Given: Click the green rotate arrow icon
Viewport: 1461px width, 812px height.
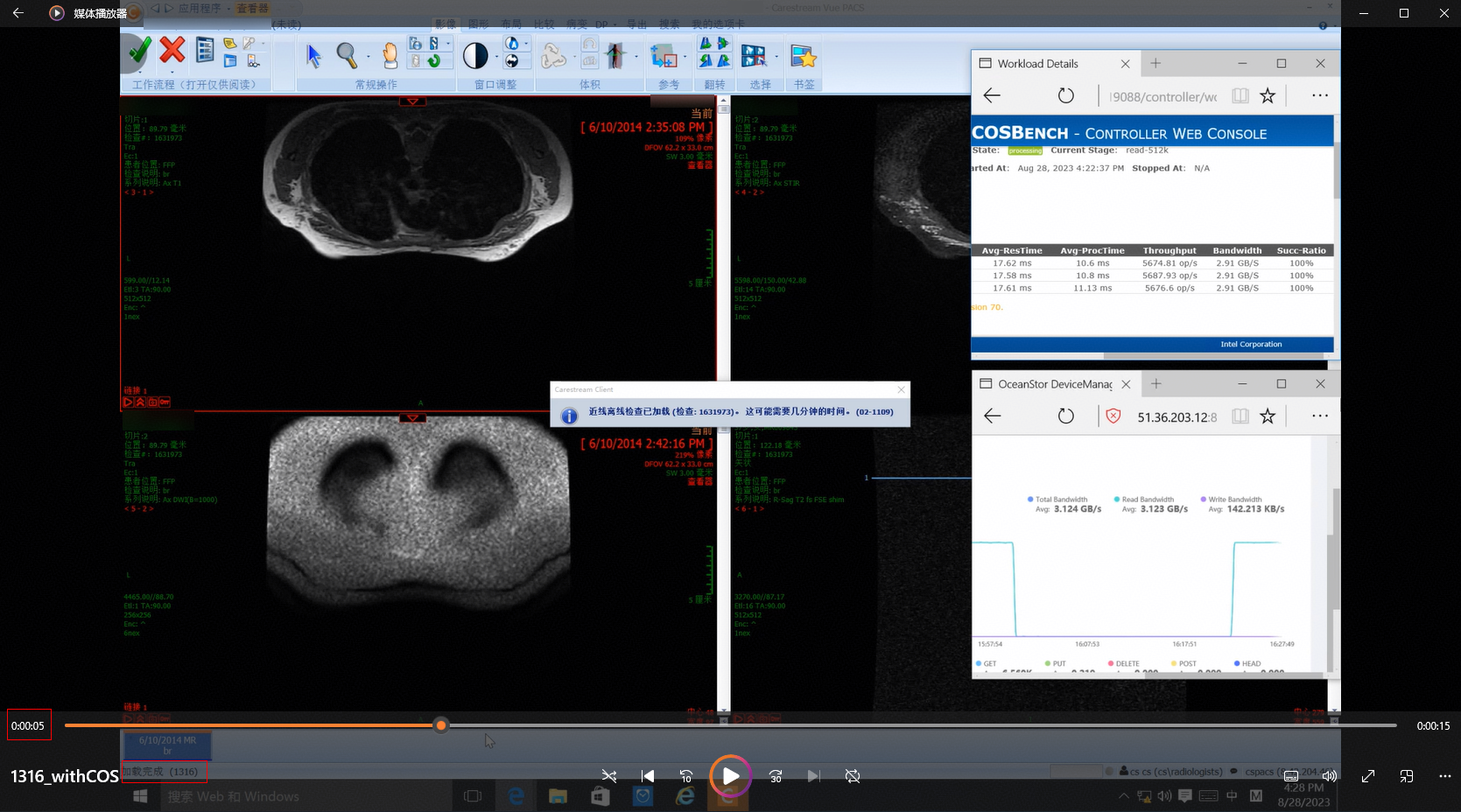Looking at the screenshot, I should (x=434, y=60).
